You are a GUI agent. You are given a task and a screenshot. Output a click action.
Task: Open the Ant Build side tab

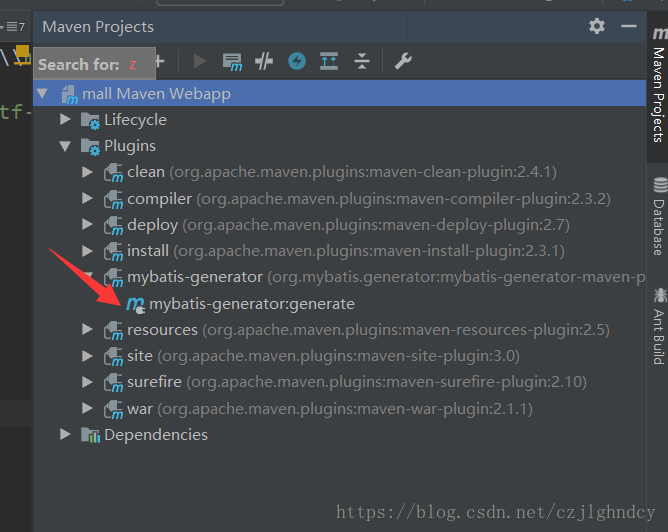(659, 326)
